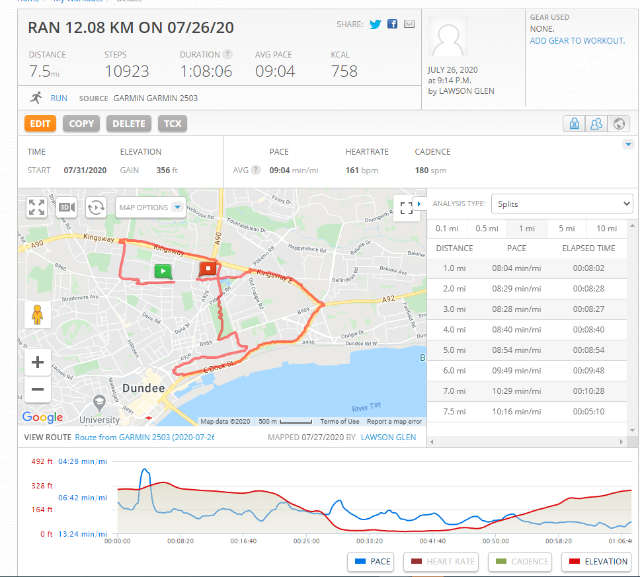
Task: Zoom in on the map
Action: click(x=38, y=362)
